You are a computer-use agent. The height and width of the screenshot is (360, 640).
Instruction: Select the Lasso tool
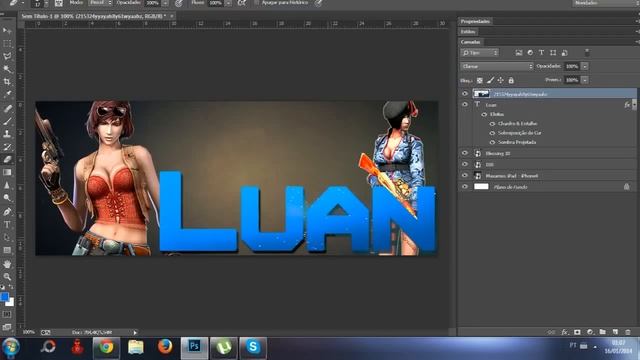point(7,56)
